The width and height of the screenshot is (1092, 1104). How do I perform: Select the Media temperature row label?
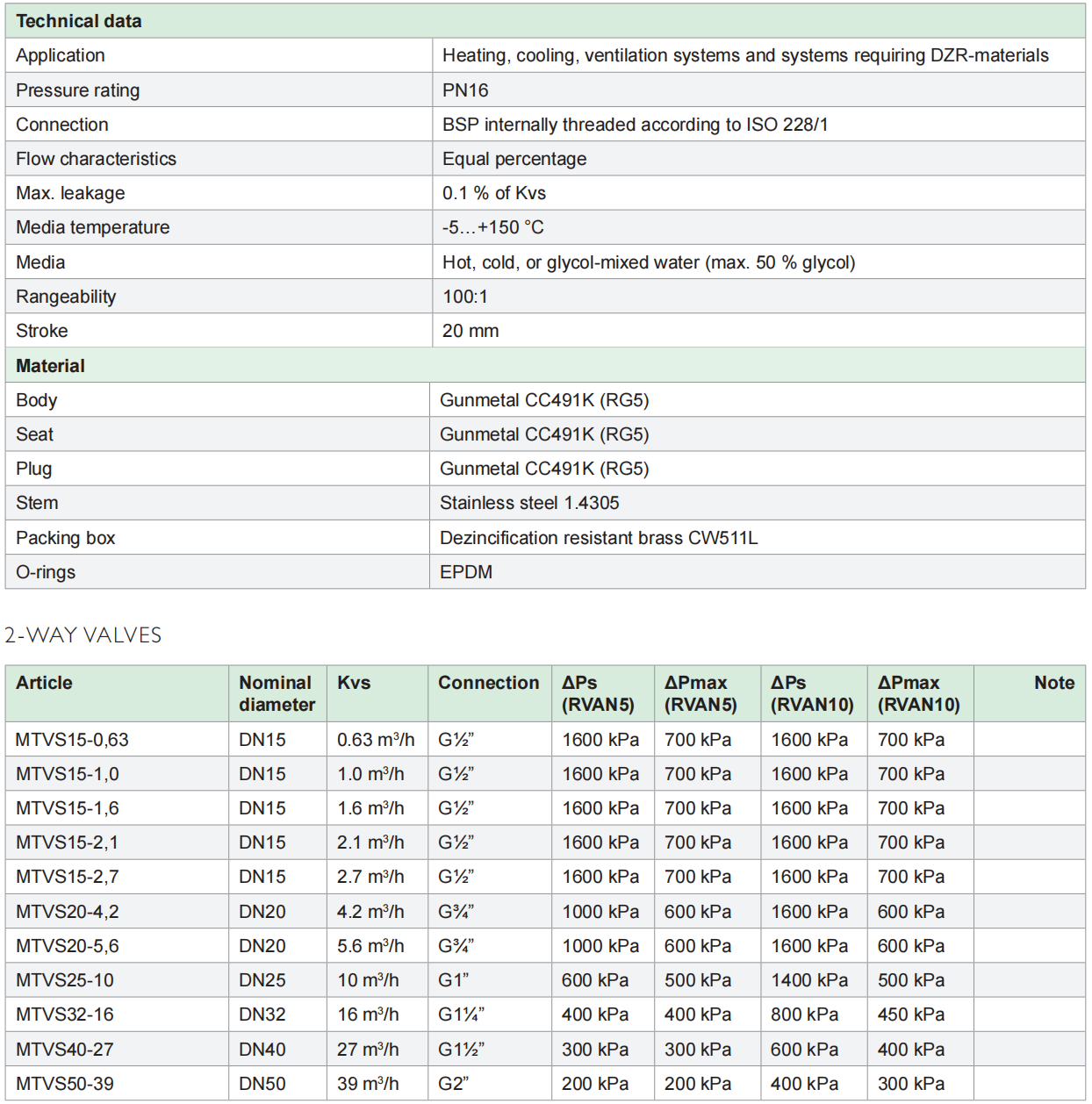tap(93, 227)
